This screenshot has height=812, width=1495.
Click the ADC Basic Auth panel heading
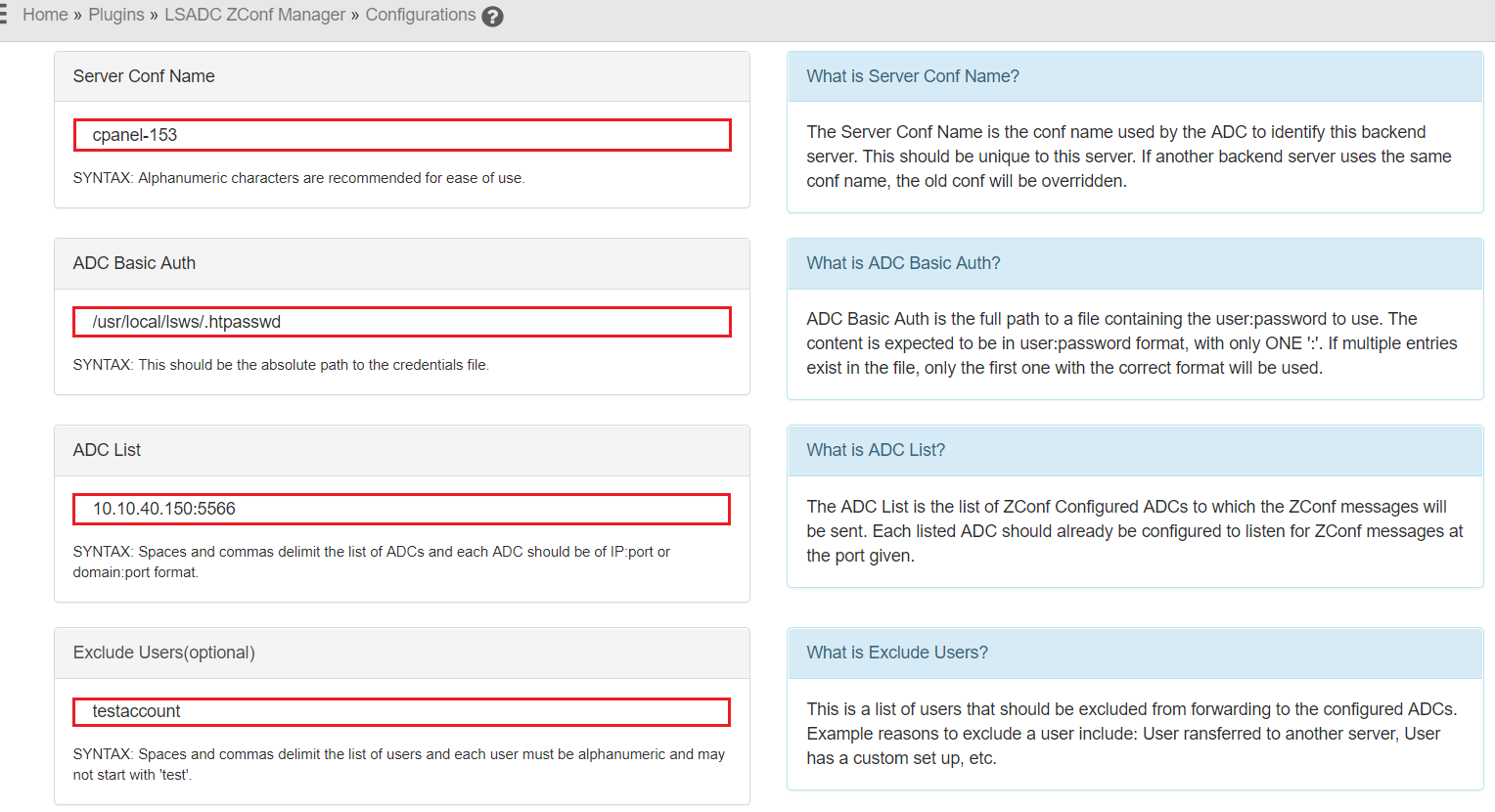point(402,263)
